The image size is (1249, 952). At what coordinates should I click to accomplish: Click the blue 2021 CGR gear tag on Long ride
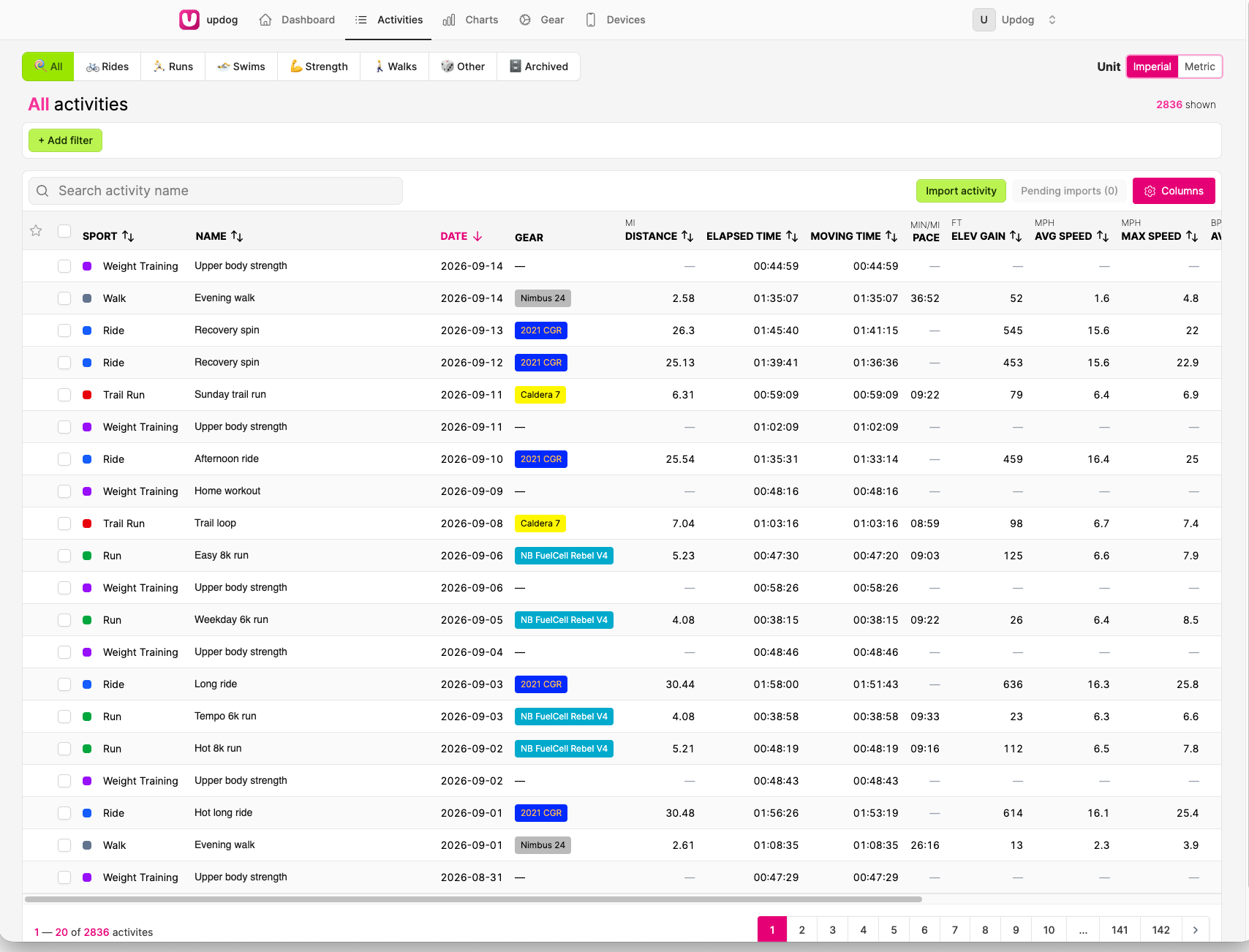(x=541, y=684)
